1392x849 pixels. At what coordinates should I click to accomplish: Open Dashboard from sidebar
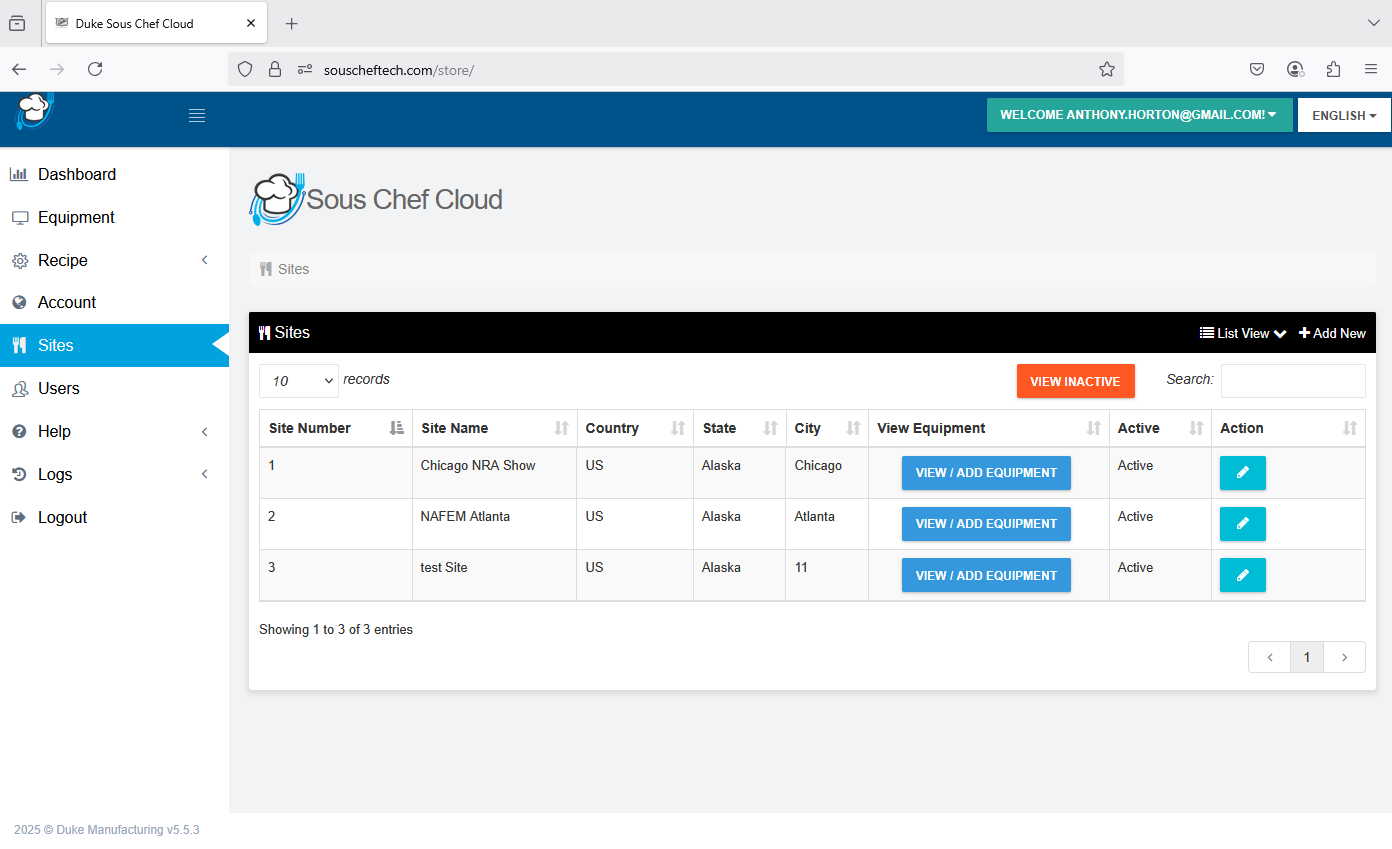click(114, 174)
